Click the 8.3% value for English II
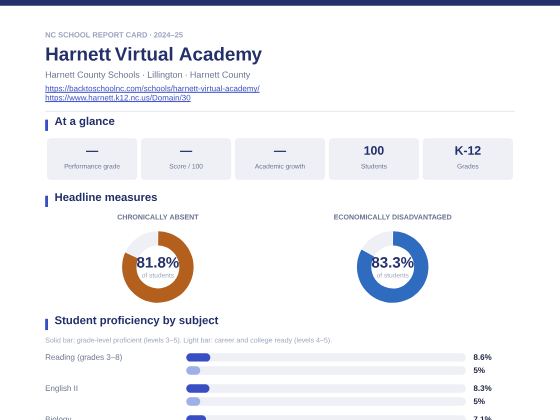This screenshot has height=420, width=560. [x=482, y=388]
